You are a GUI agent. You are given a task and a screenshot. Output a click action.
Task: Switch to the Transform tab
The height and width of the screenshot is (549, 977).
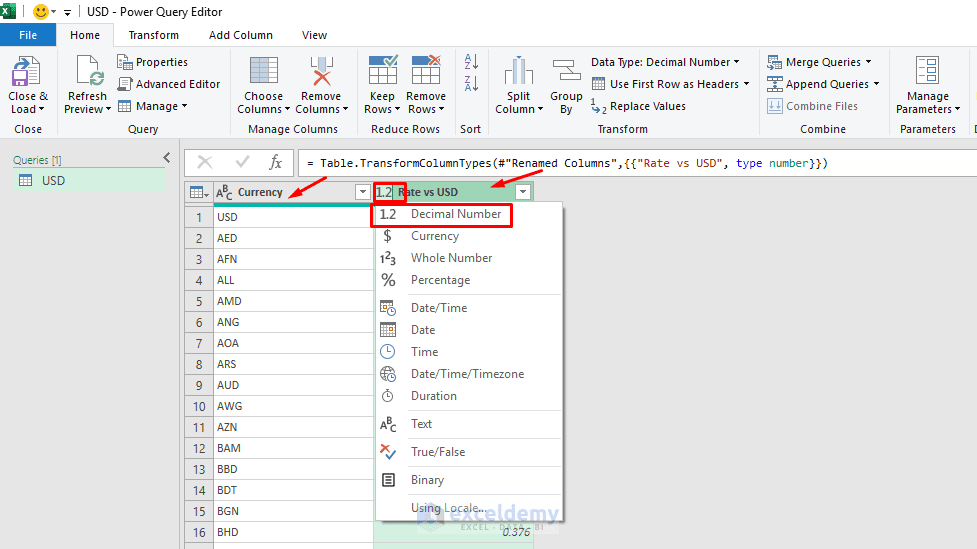(153, 35)
